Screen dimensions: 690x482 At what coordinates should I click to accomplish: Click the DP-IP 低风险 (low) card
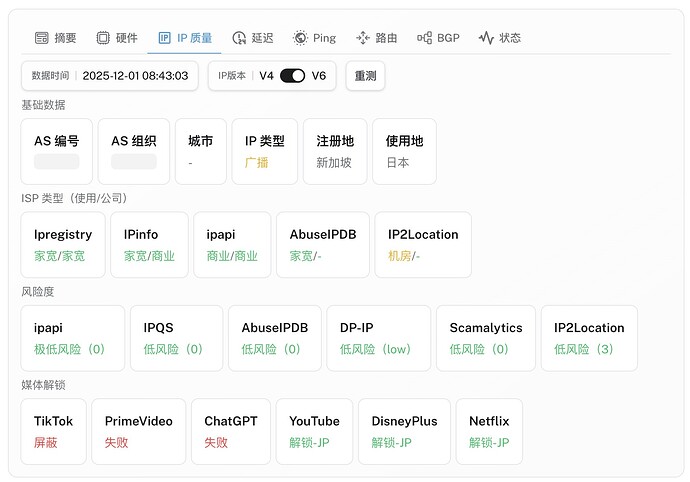[378, 338]
